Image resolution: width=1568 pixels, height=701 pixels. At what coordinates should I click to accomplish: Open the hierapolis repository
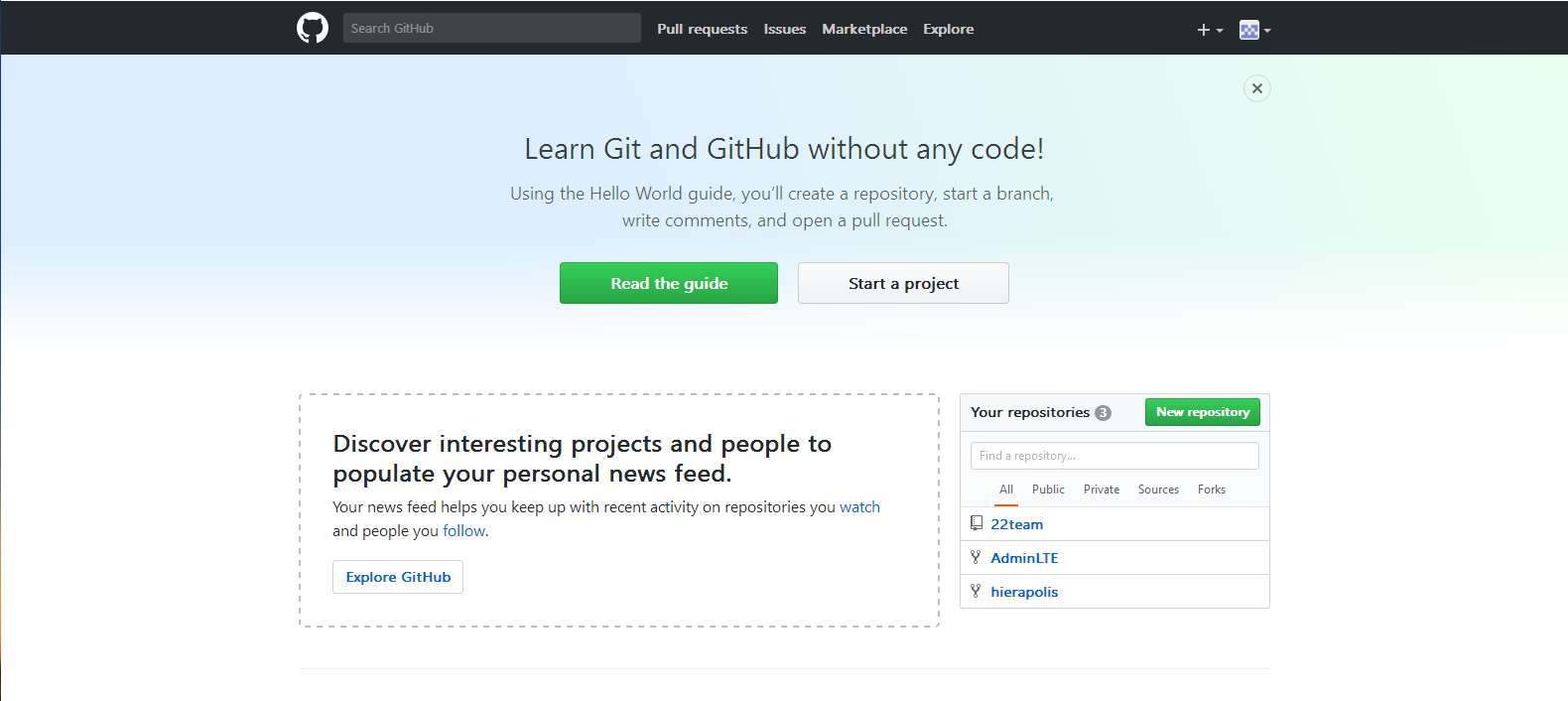1024,592
